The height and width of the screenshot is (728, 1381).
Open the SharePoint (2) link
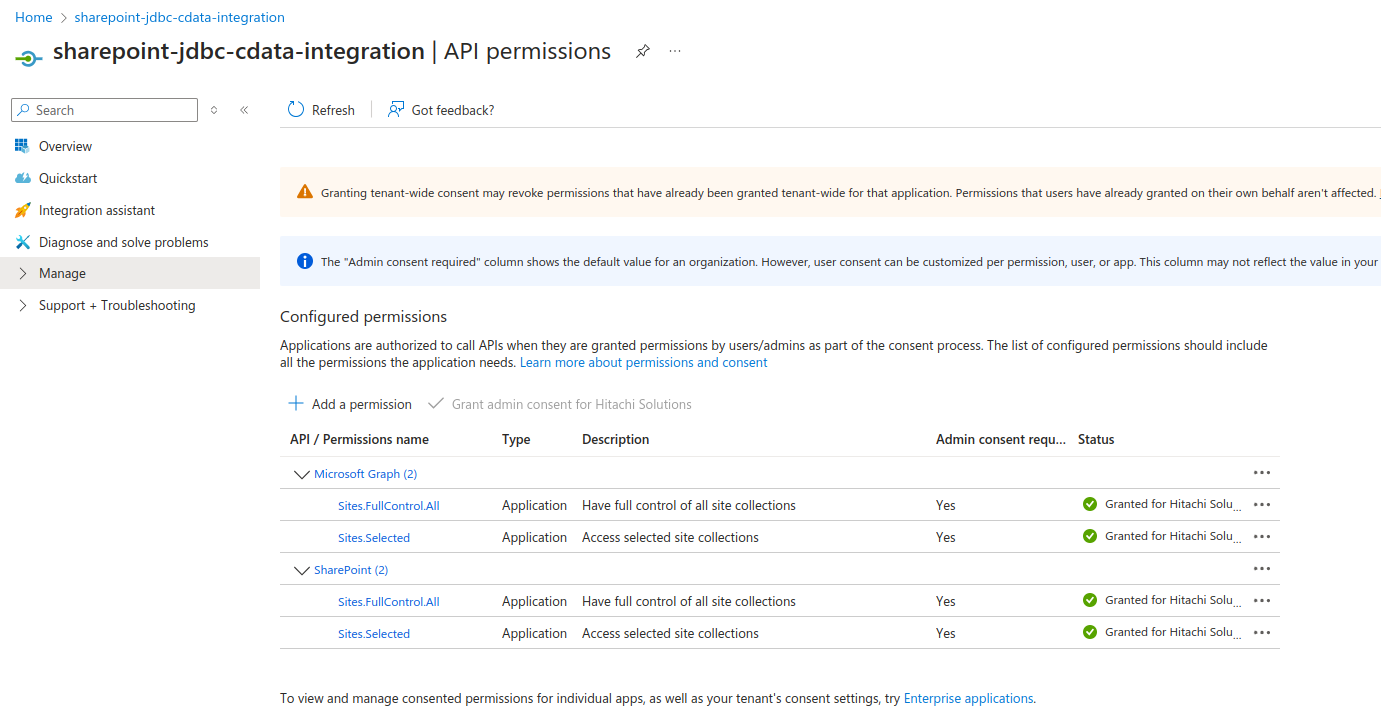351,570
